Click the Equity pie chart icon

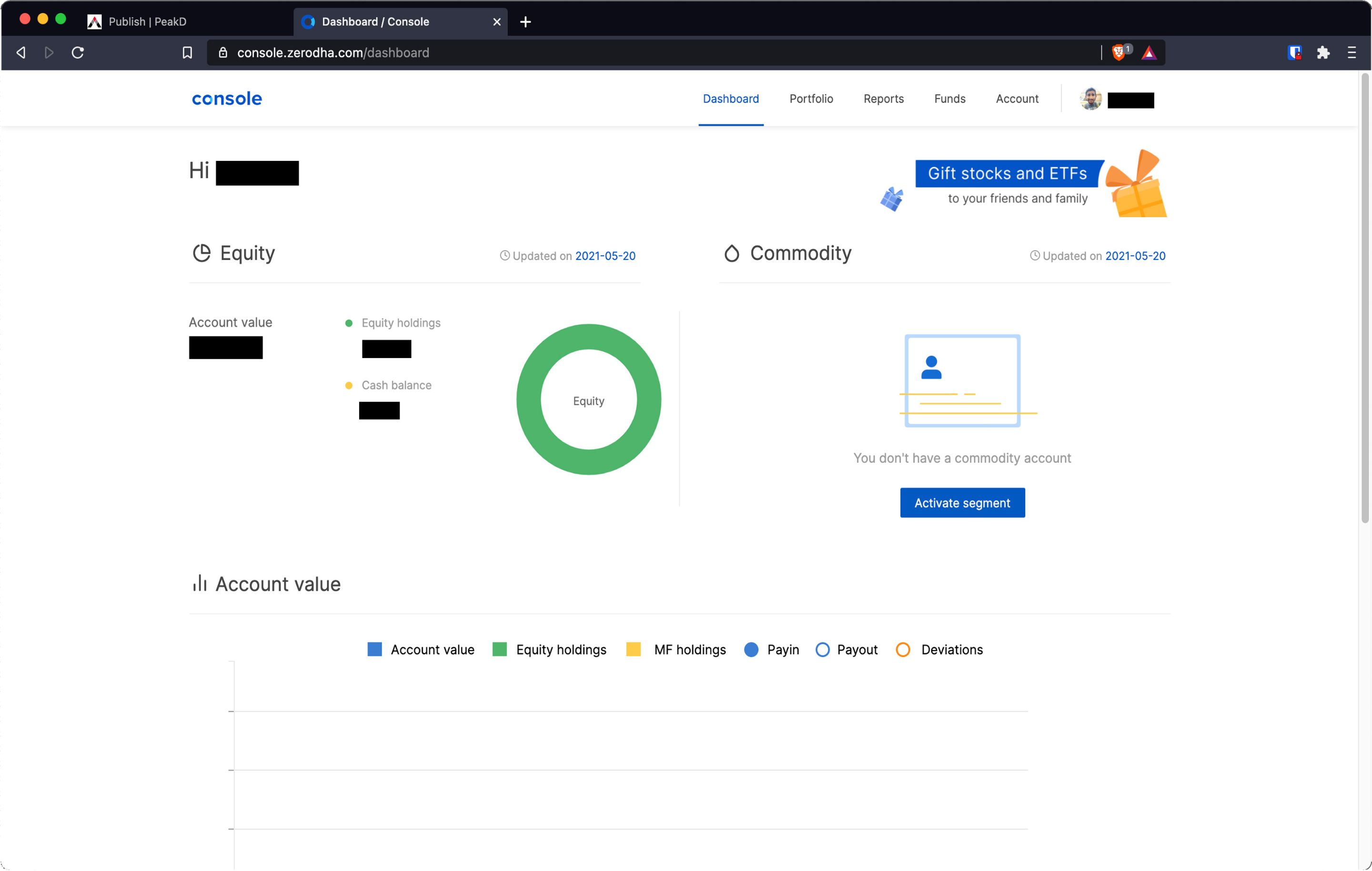pyautogui.click(x=202, y=253)
